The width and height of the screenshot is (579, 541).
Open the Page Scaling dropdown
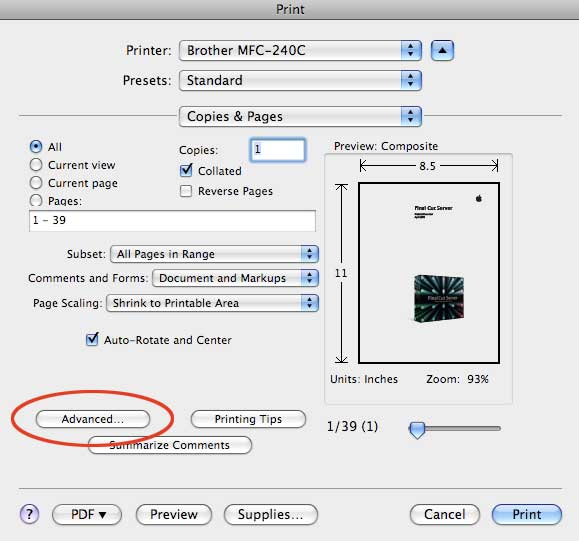point(212,303)
